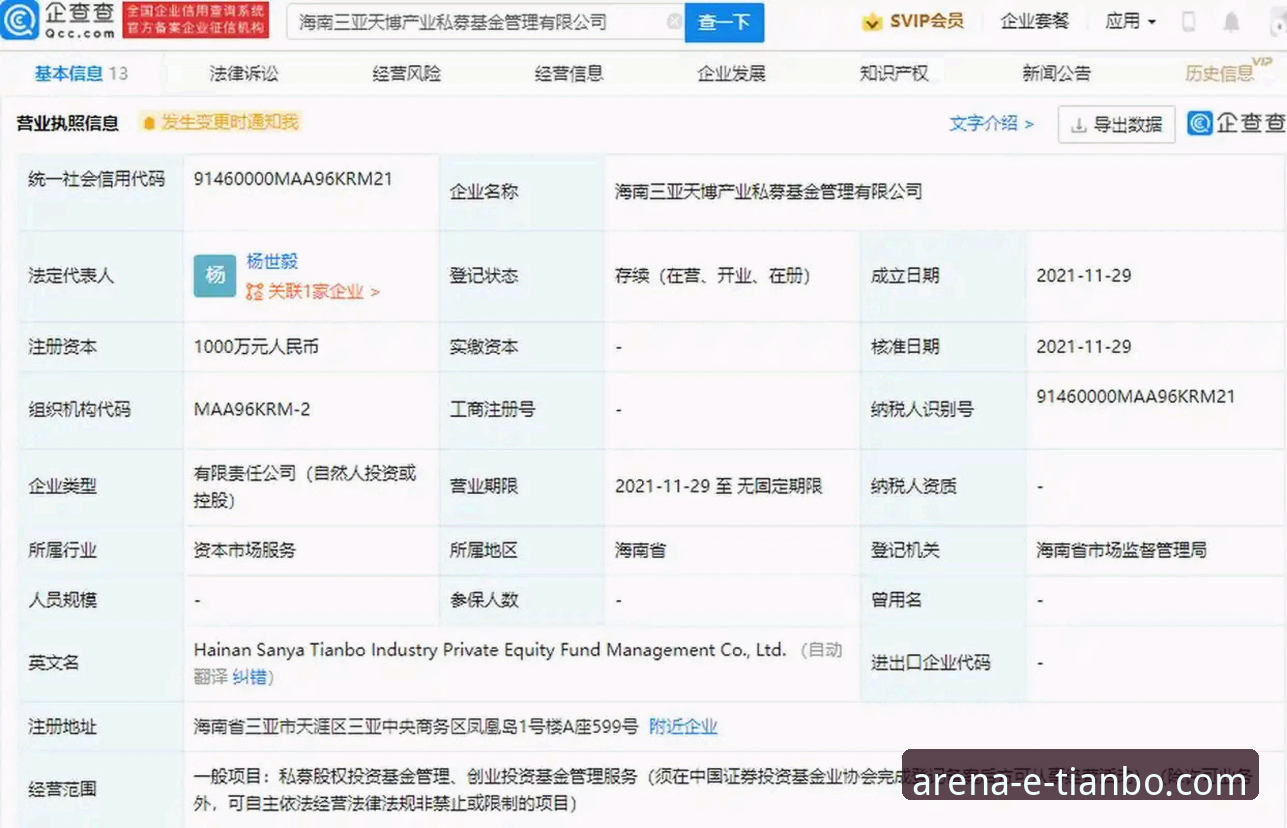Click 发生变更时通知我 notification button

(220, 122)
